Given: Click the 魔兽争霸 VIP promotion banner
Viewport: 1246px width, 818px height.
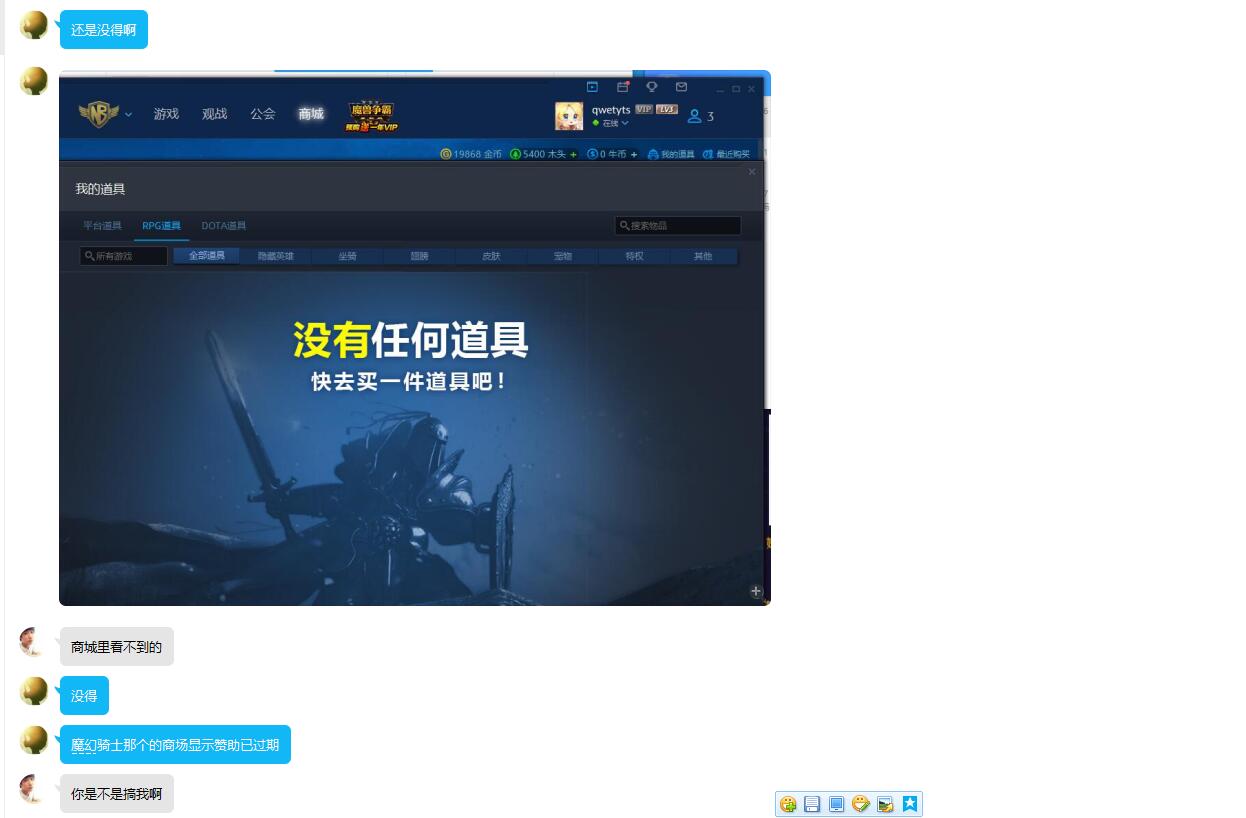Looking at the screenshot, I should tap(372, 116).
